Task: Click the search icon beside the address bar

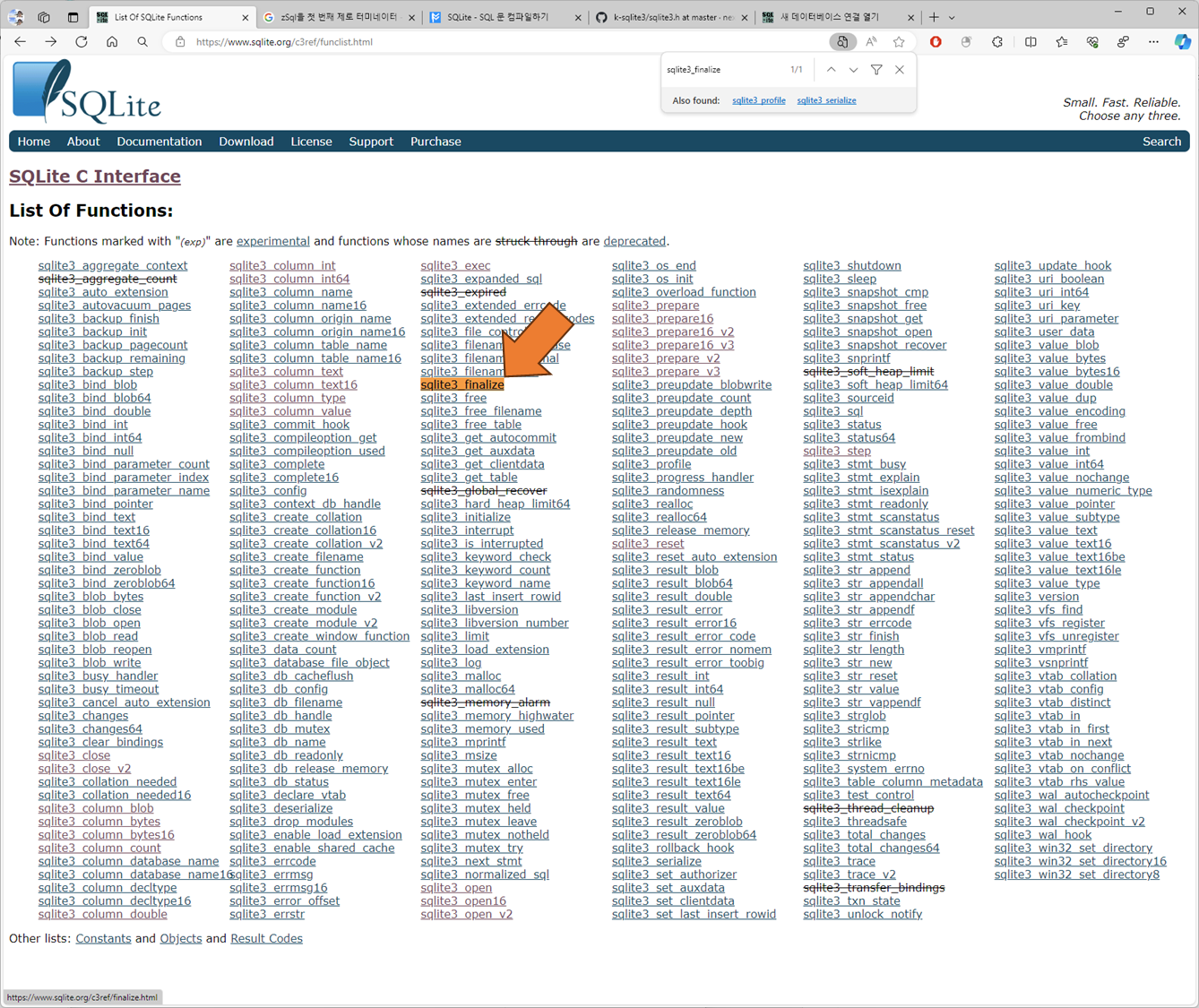Action: pos(142,42)
